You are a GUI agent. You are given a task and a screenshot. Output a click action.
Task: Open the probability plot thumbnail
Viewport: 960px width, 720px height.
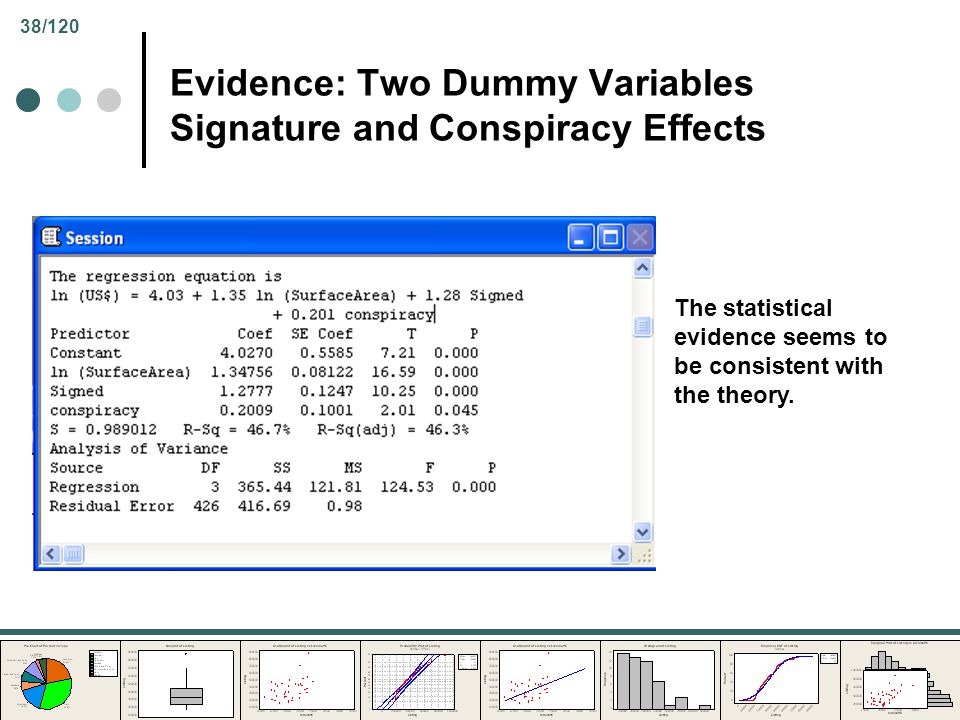tap(420, 680)
